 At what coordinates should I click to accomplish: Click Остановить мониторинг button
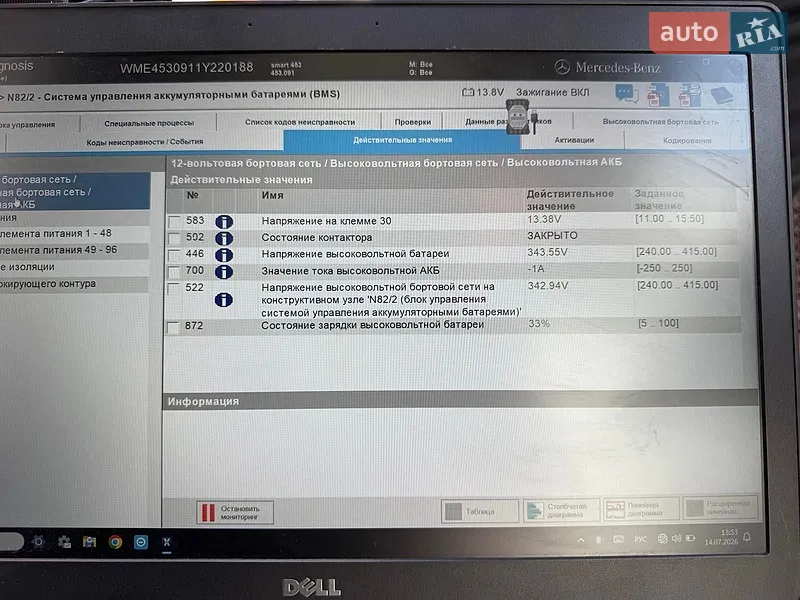235,512
